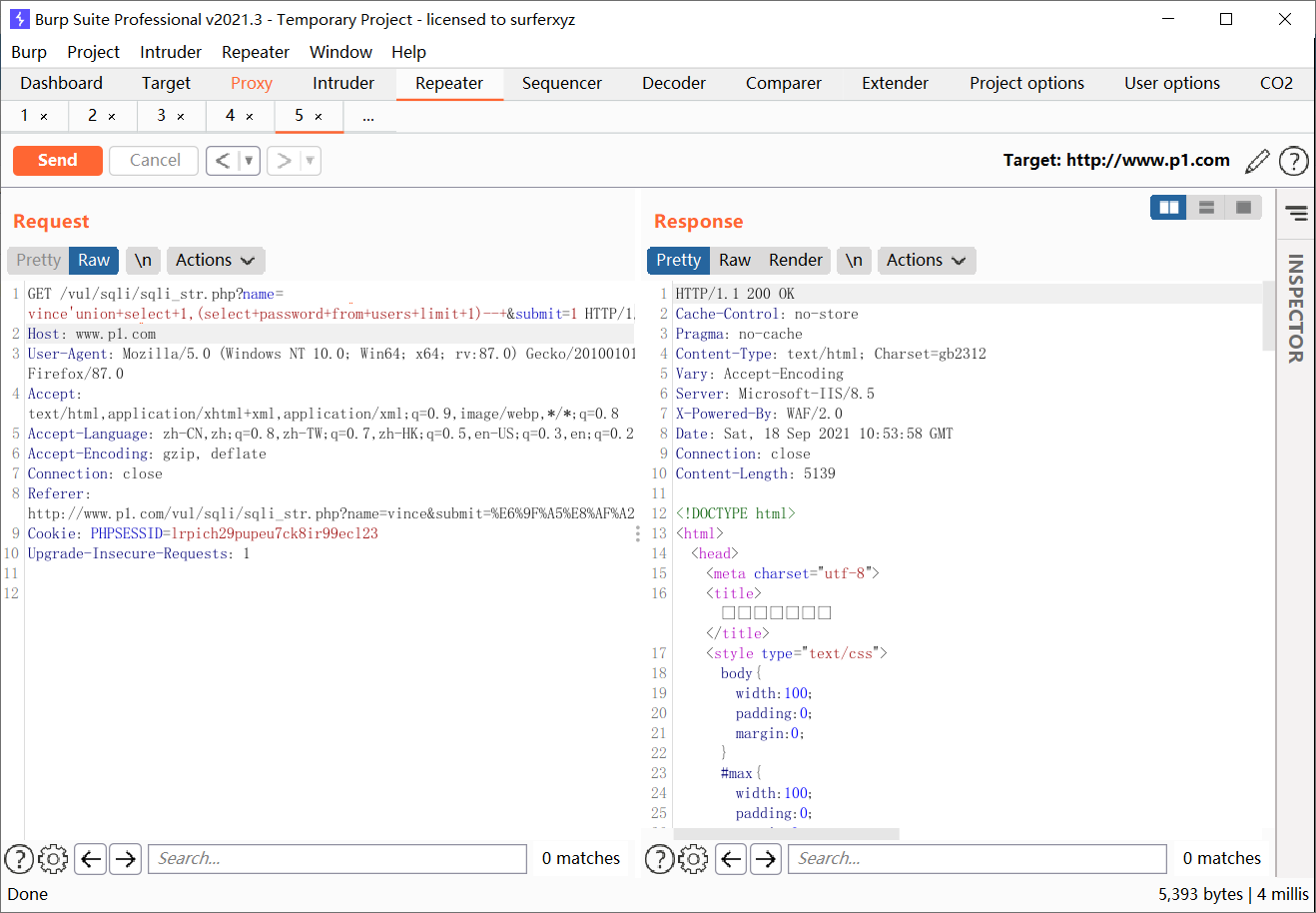The height and width of the screenshot is (913, 1316).
Task: Go to previous request search match
Action: tap(91, 859)
